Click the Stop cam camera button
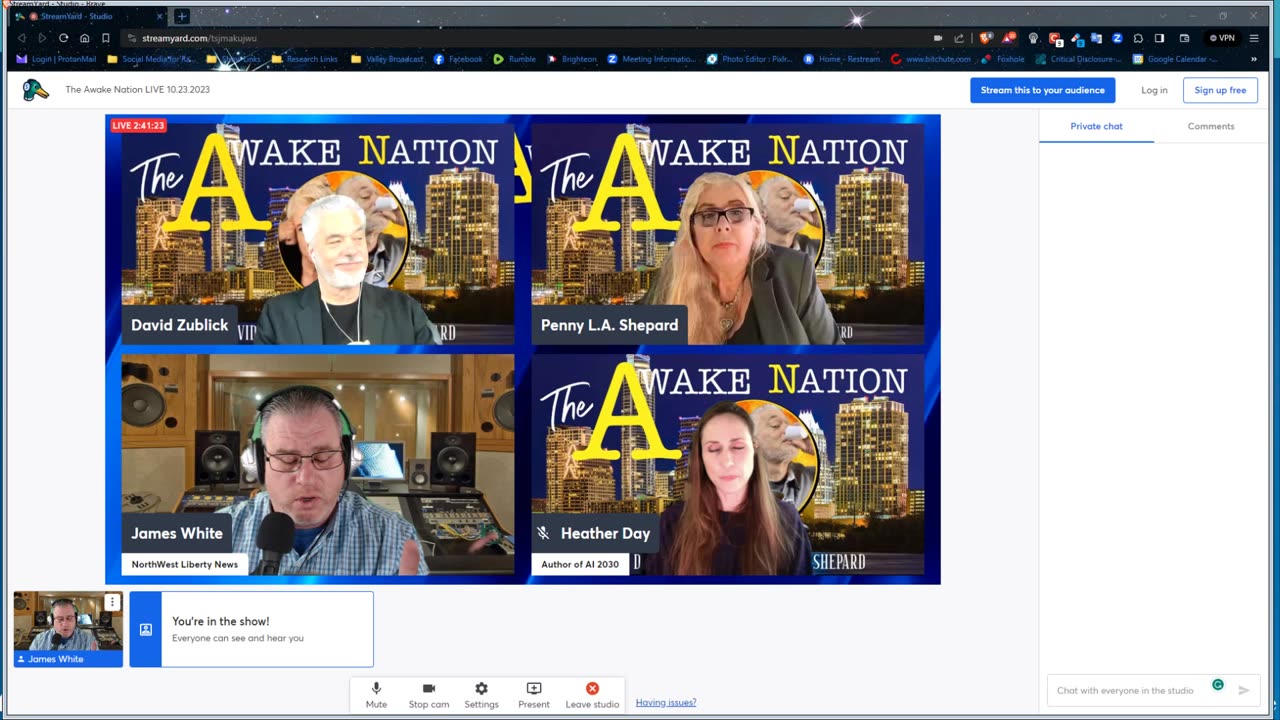The height and width of the screenshot is (720, 1280). [x=429, y=695]
